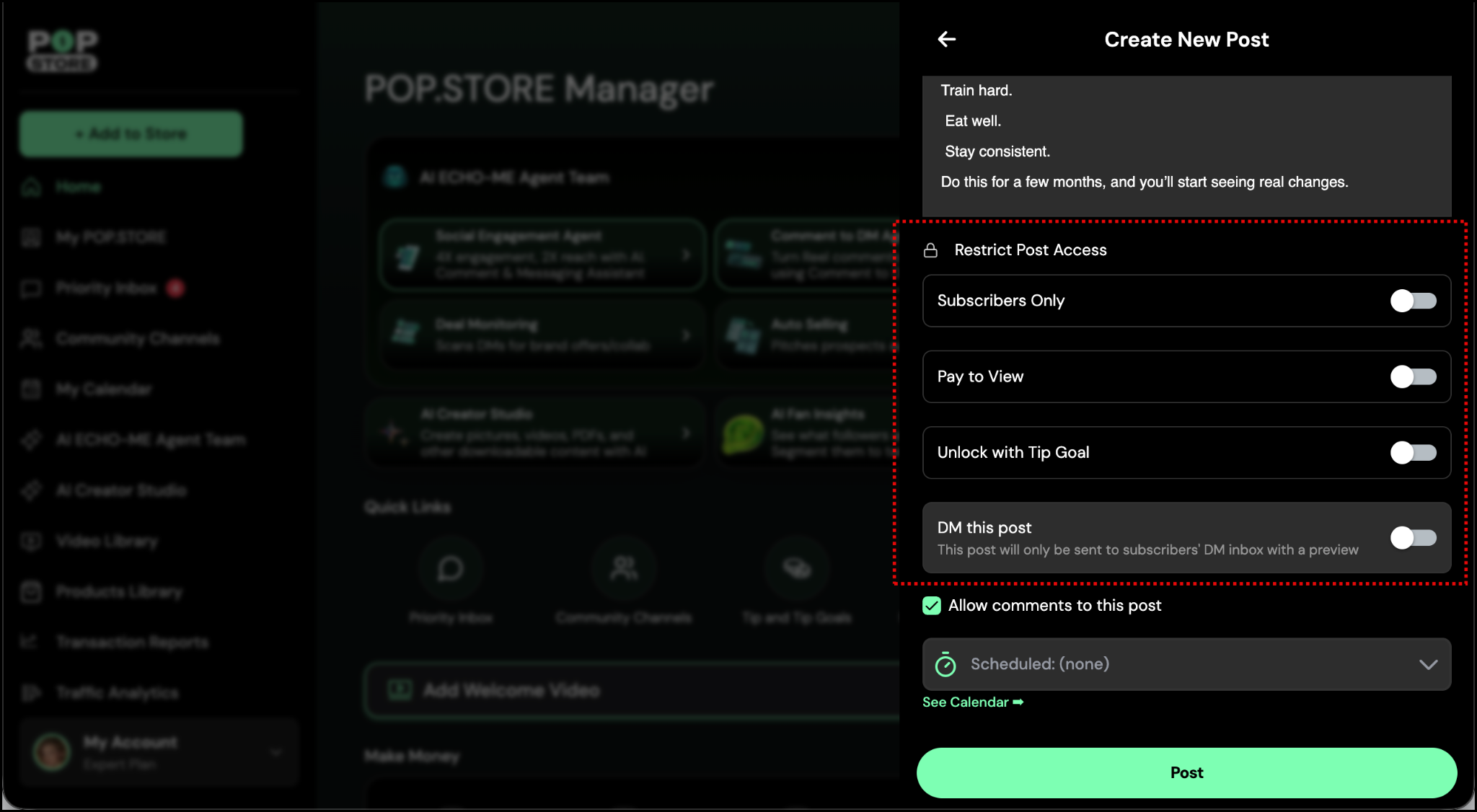Screen dimensions: 1477x812
Task: Click the stopwatch icon in Scheduled field
Action: tap(945, 664)
